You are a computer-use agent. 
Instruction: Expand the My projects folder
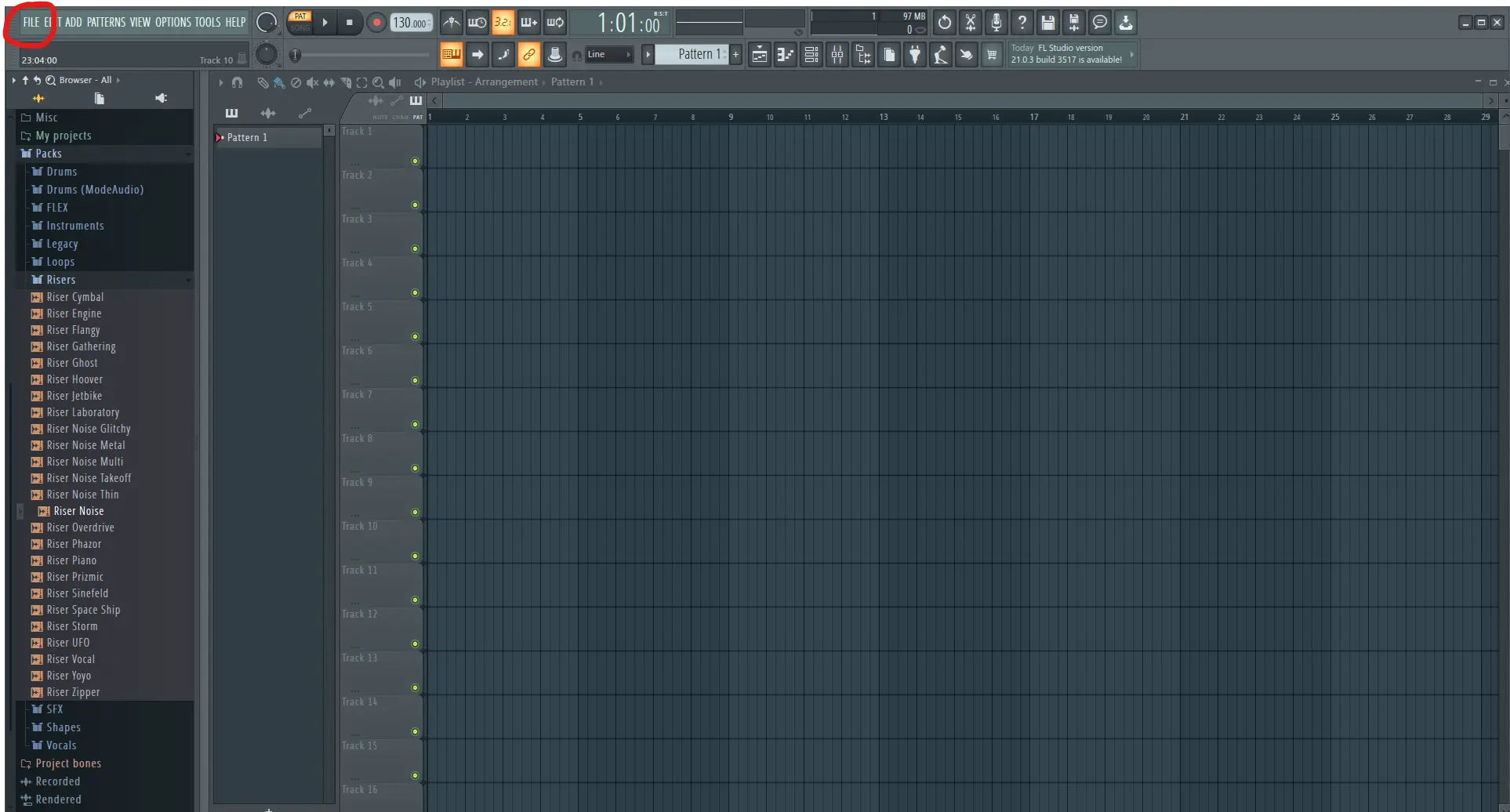point(63,136)
